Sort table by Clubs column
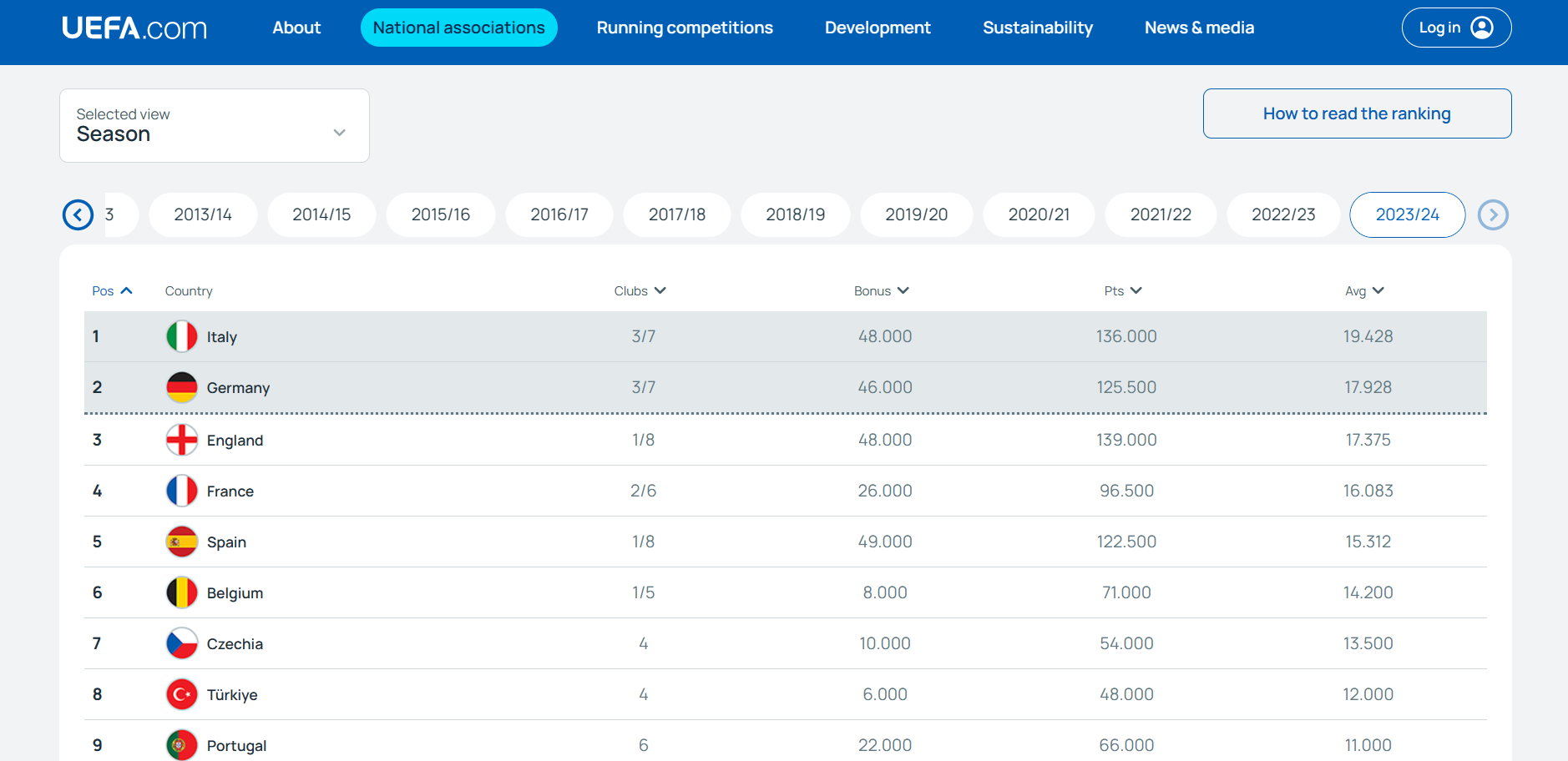1568x761 pixels. click(x=640, y=291)
